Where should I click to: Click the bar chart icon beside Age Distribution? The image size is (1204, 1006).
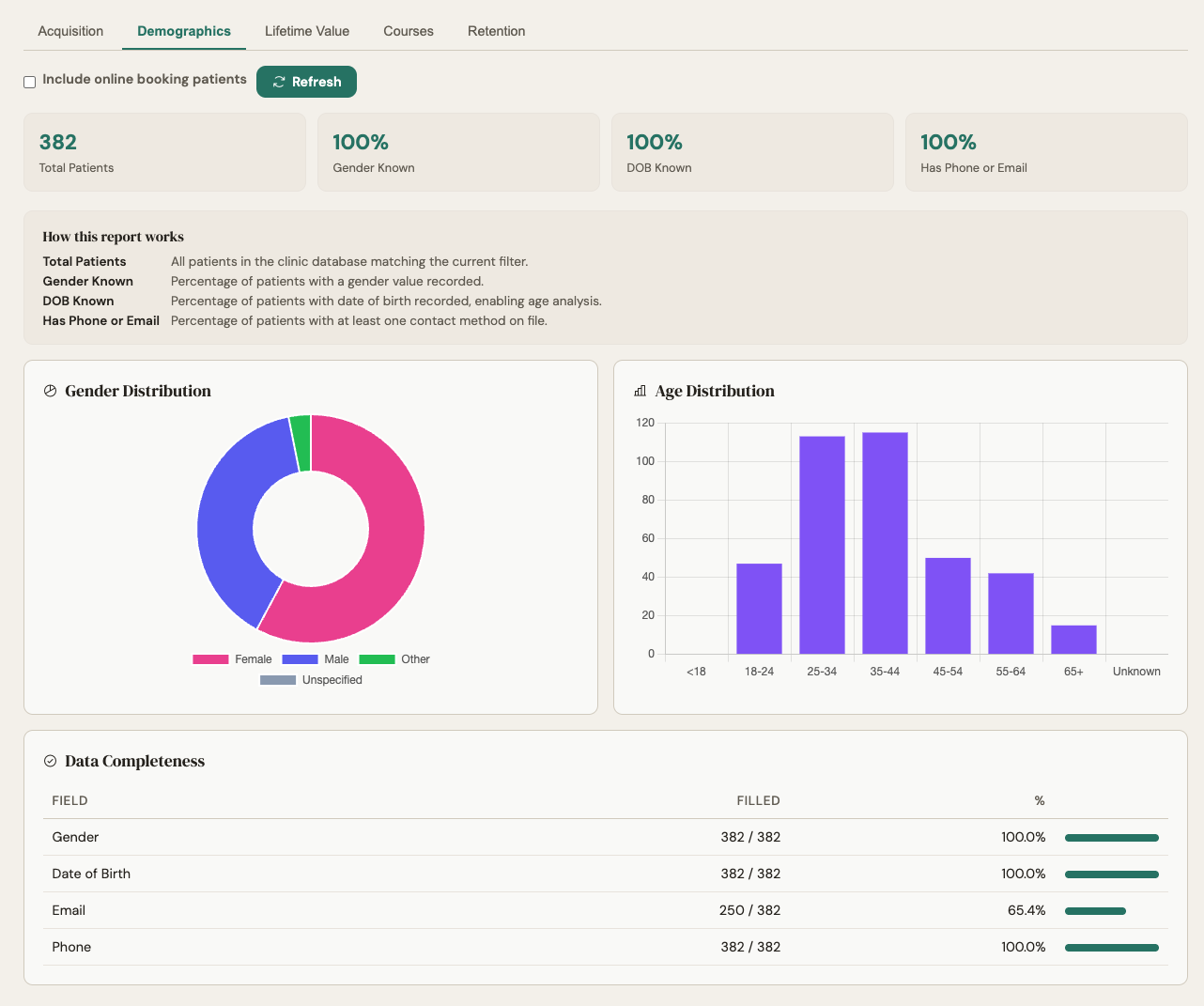pos(641,391)
